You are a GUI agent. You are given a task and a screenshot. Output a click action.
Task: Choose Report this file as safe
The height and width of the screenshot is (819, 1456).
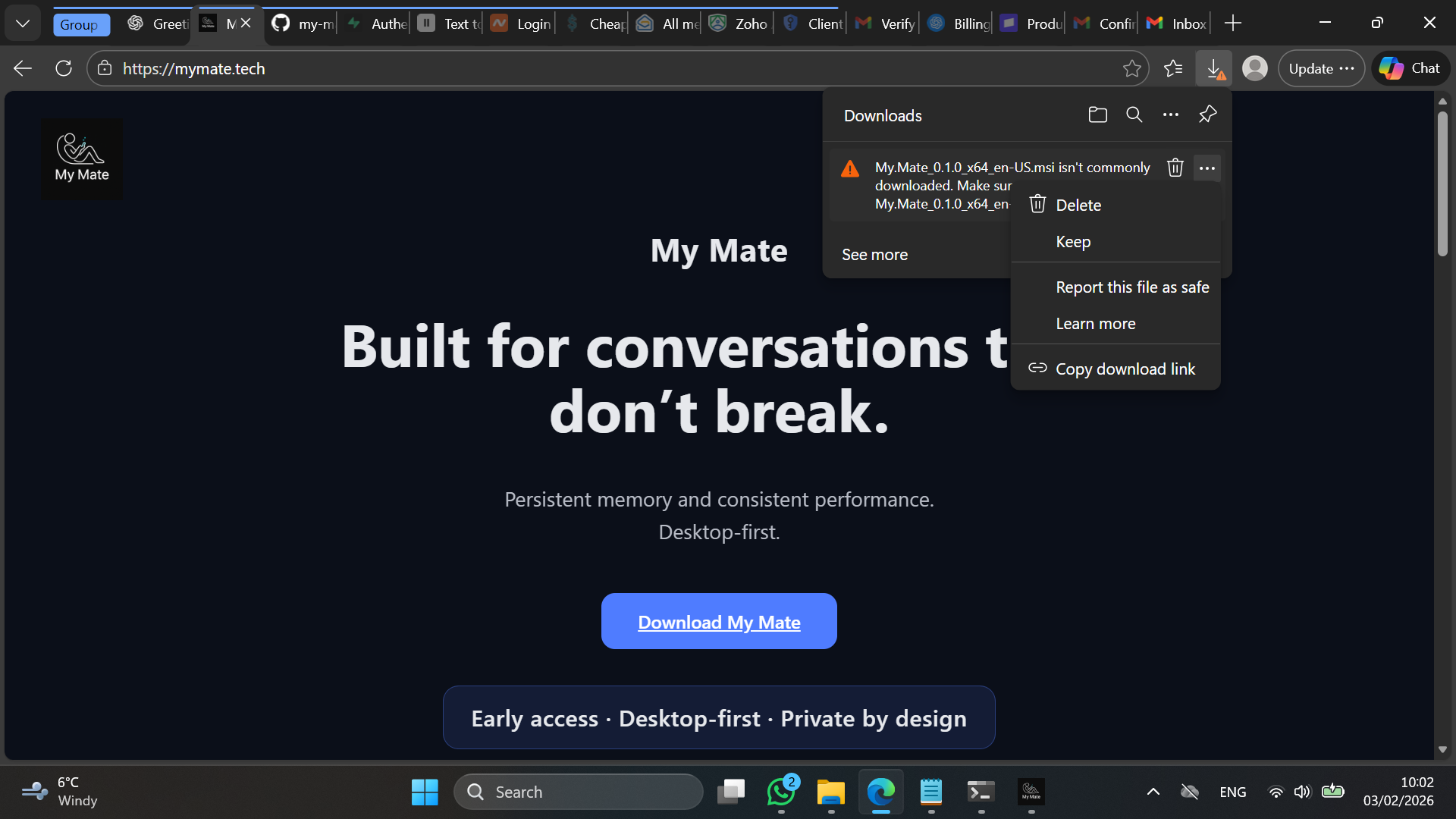(1132, 287)
